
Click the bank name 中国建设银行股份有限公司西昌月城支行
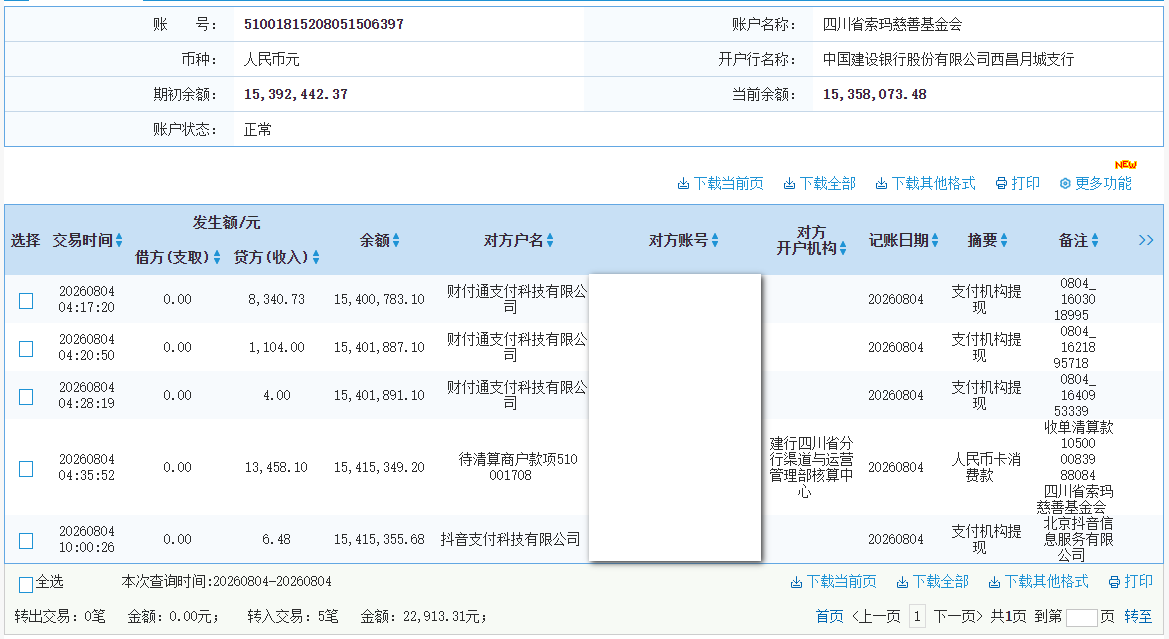[x=948, y=59]
